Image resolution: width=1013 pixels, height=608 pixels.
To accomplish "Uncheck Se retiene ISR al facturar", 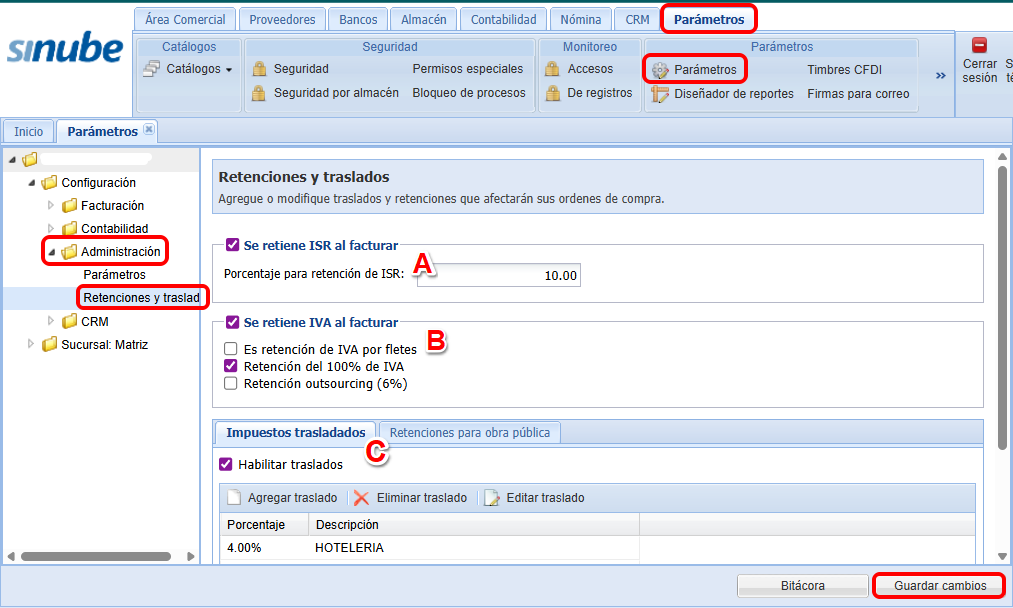I will click(x=233, y=244).
